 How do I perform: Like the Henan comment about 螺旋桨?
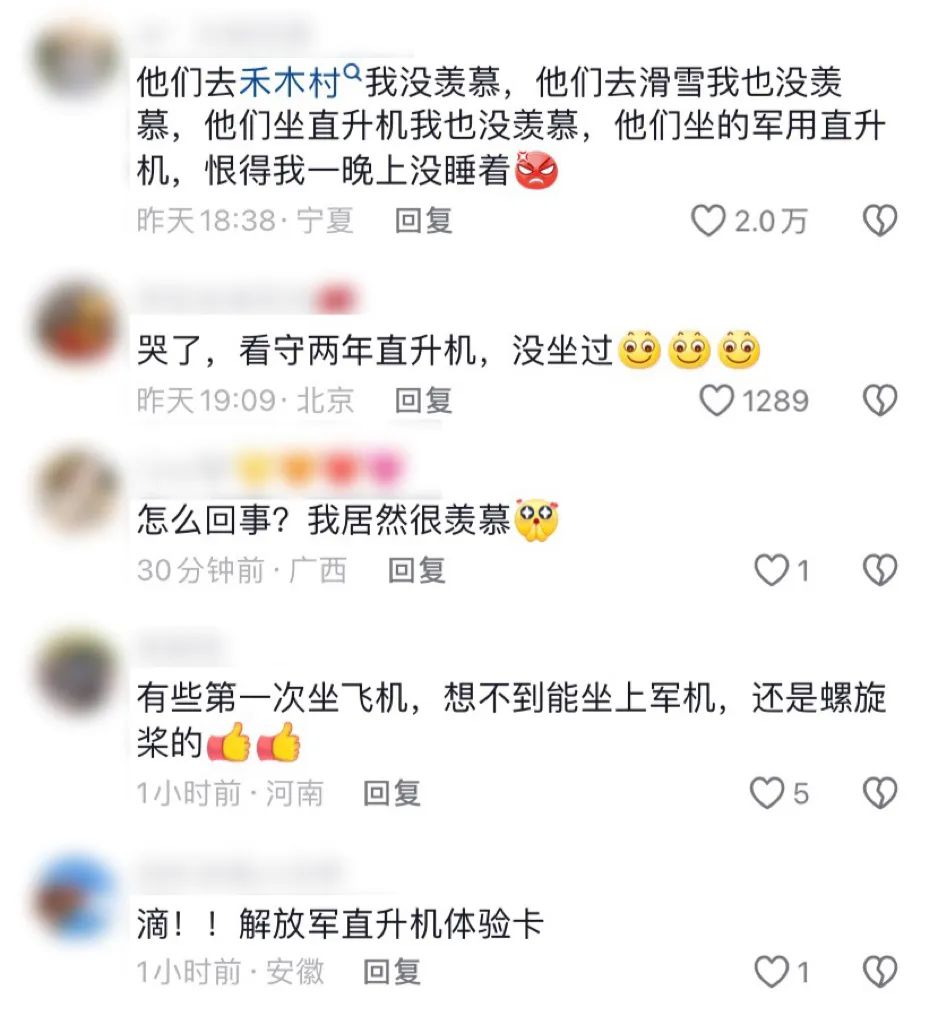click(x=766, y=793)
